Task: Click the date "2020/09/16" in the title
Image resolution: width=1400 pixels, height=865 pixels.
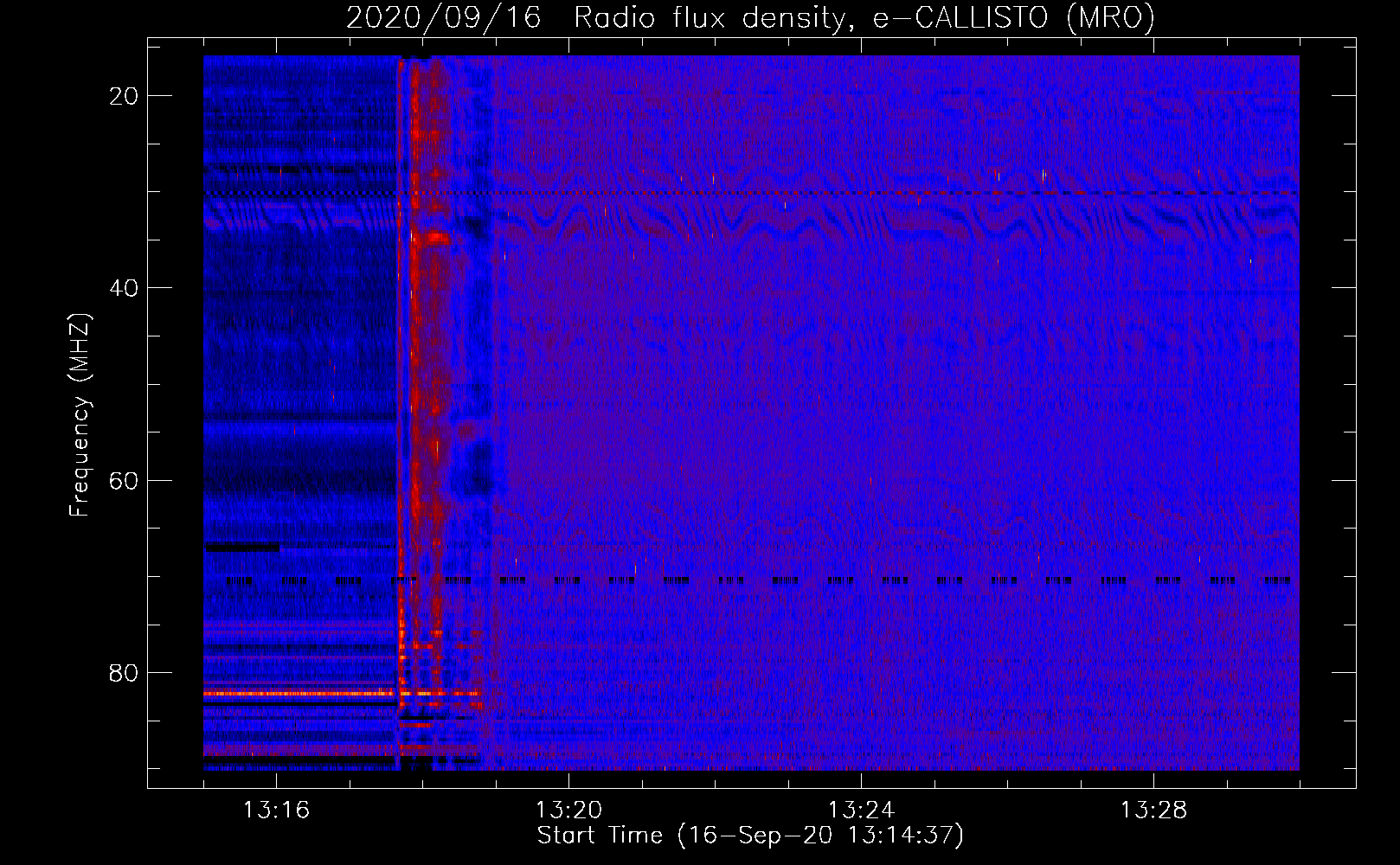Action: point(444,17)
